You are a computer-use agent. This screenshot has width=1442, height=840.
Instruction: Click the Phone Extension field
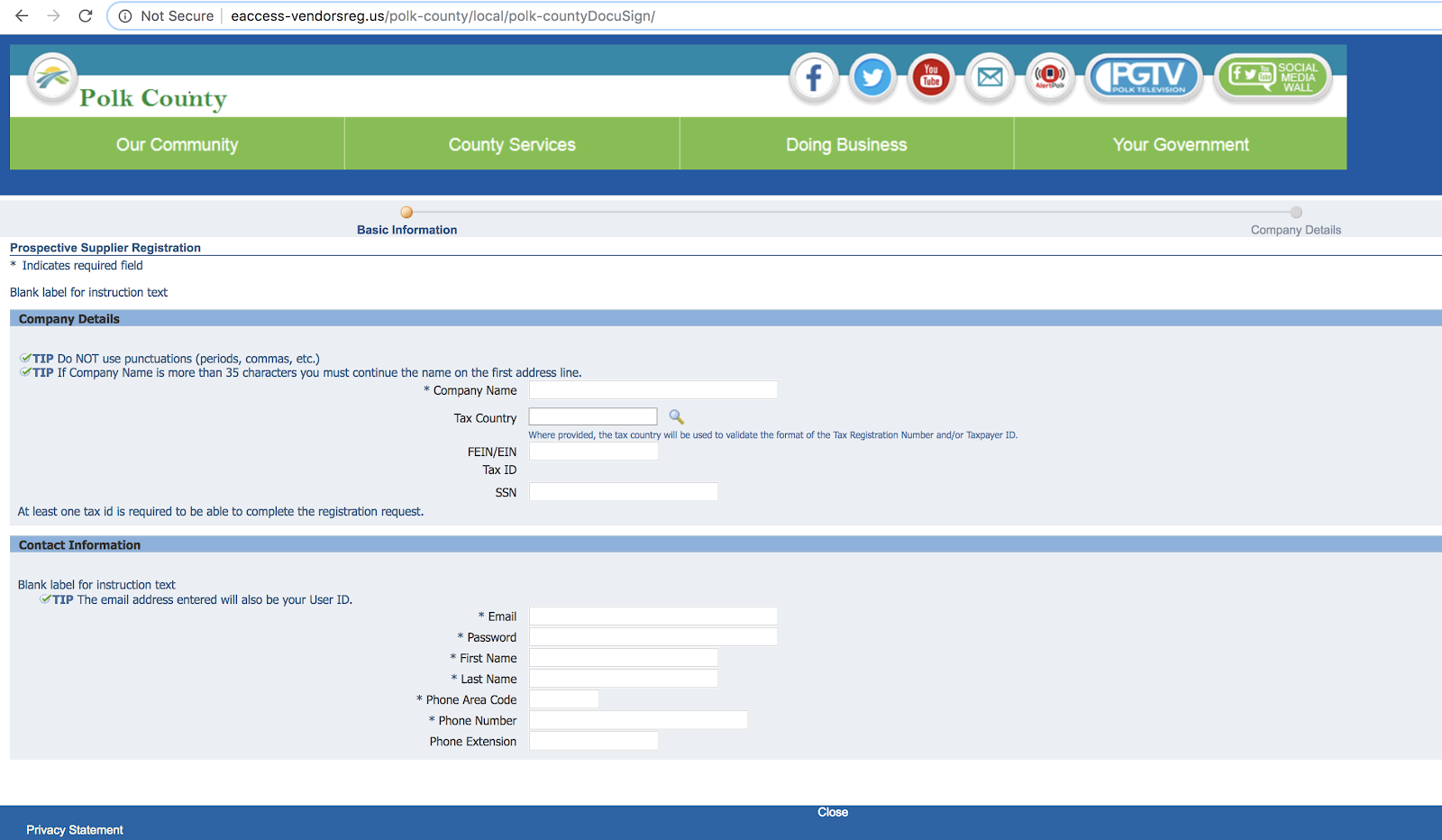(594, 741)
